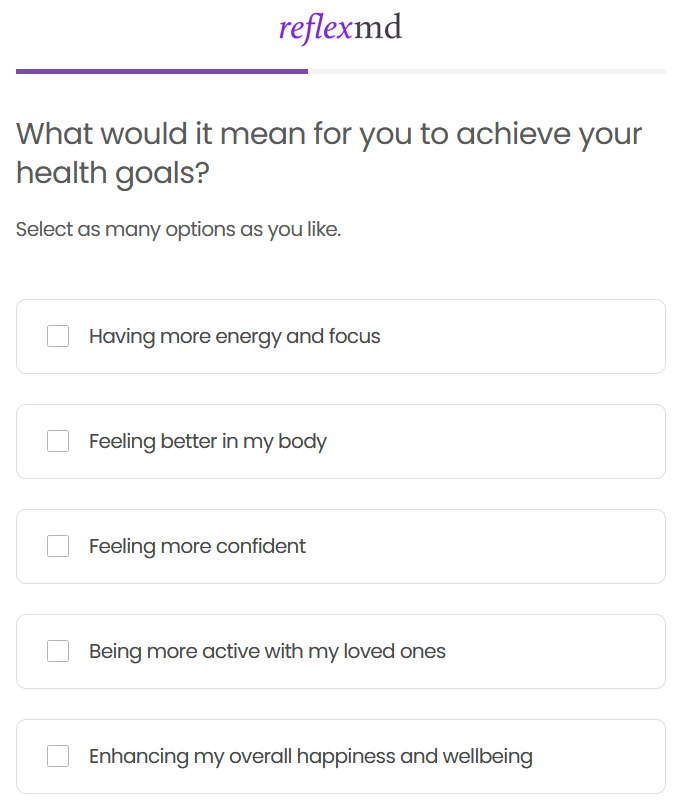Choose the 'Feeling more confident' label text

[197, 546]
